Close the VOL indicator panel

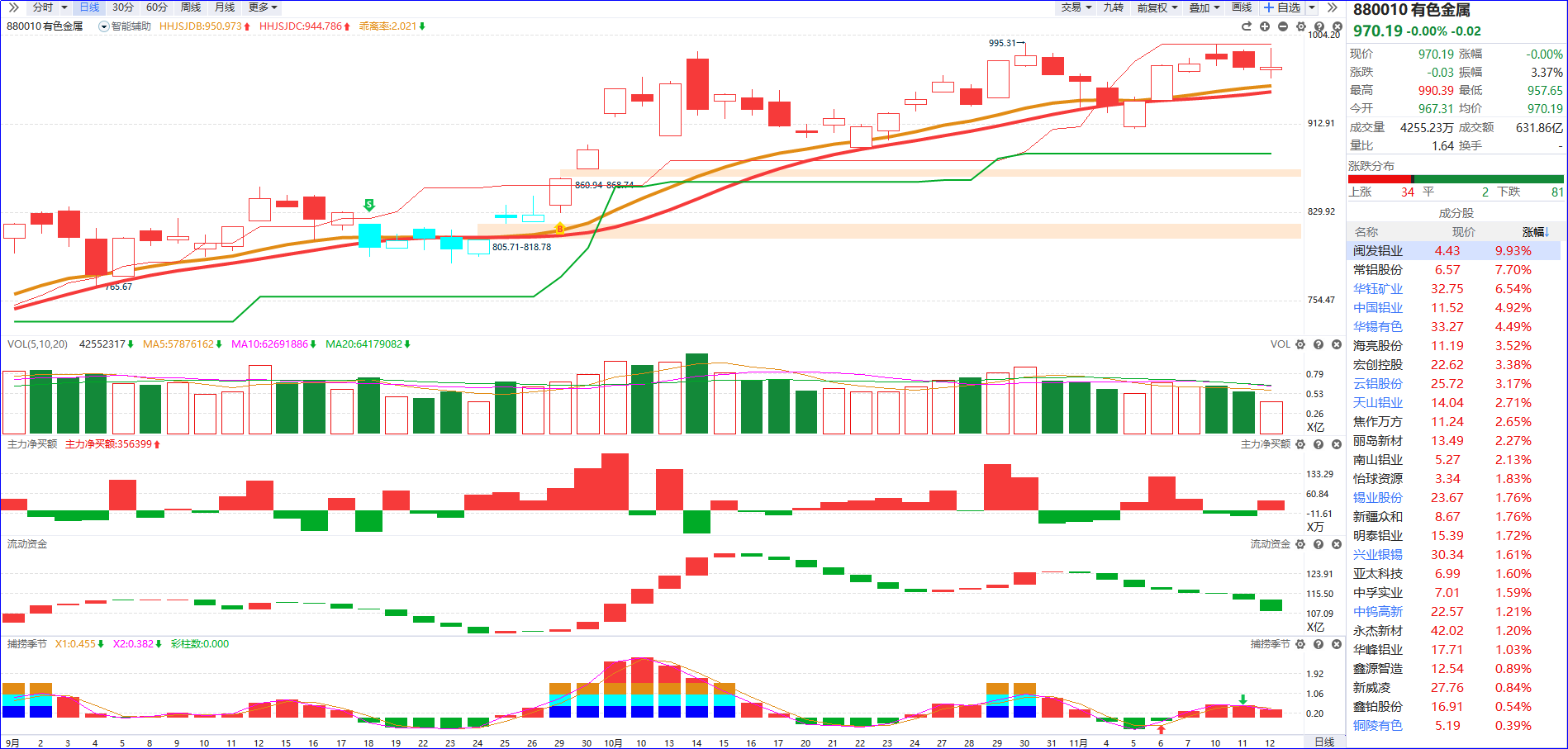pyautogui.click(x=1337, y=344)
